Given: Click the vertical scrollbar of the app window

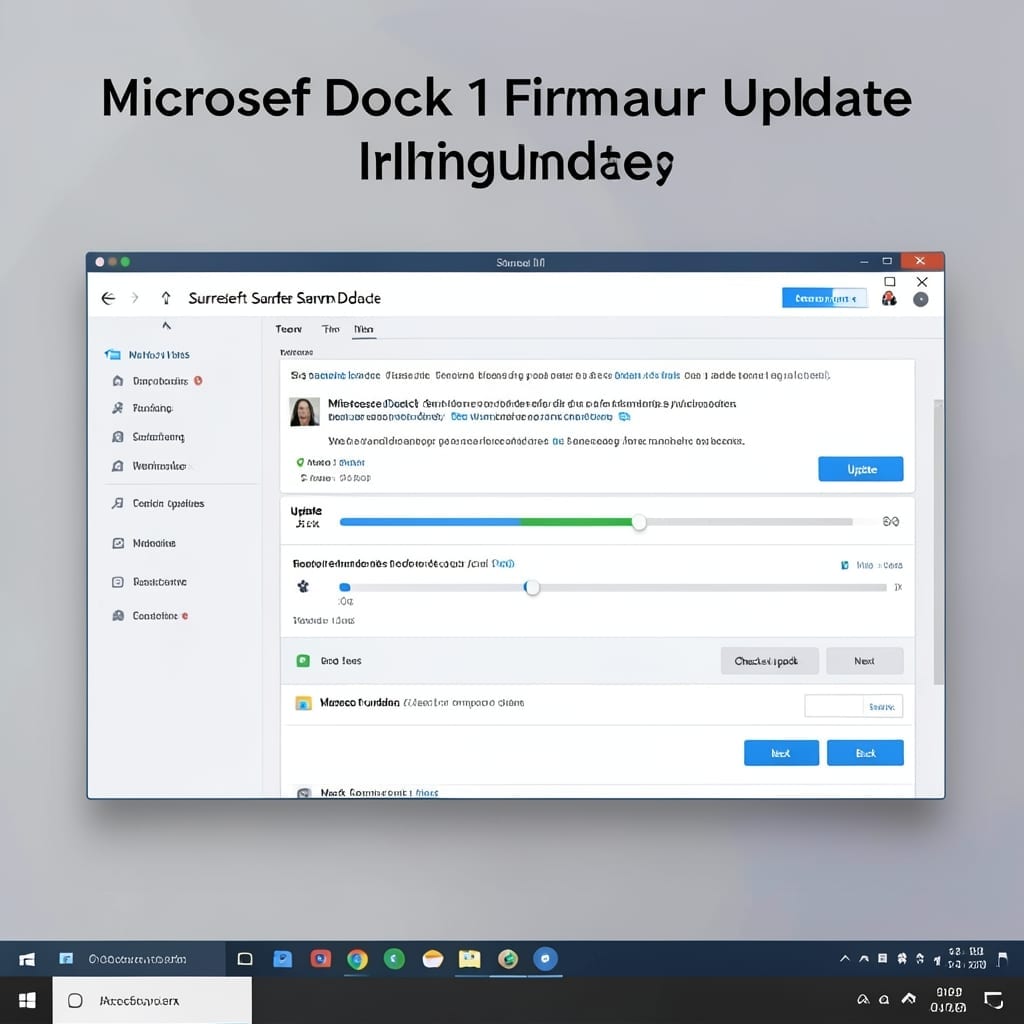Looking at the screenshot, I should click(938, 542).
